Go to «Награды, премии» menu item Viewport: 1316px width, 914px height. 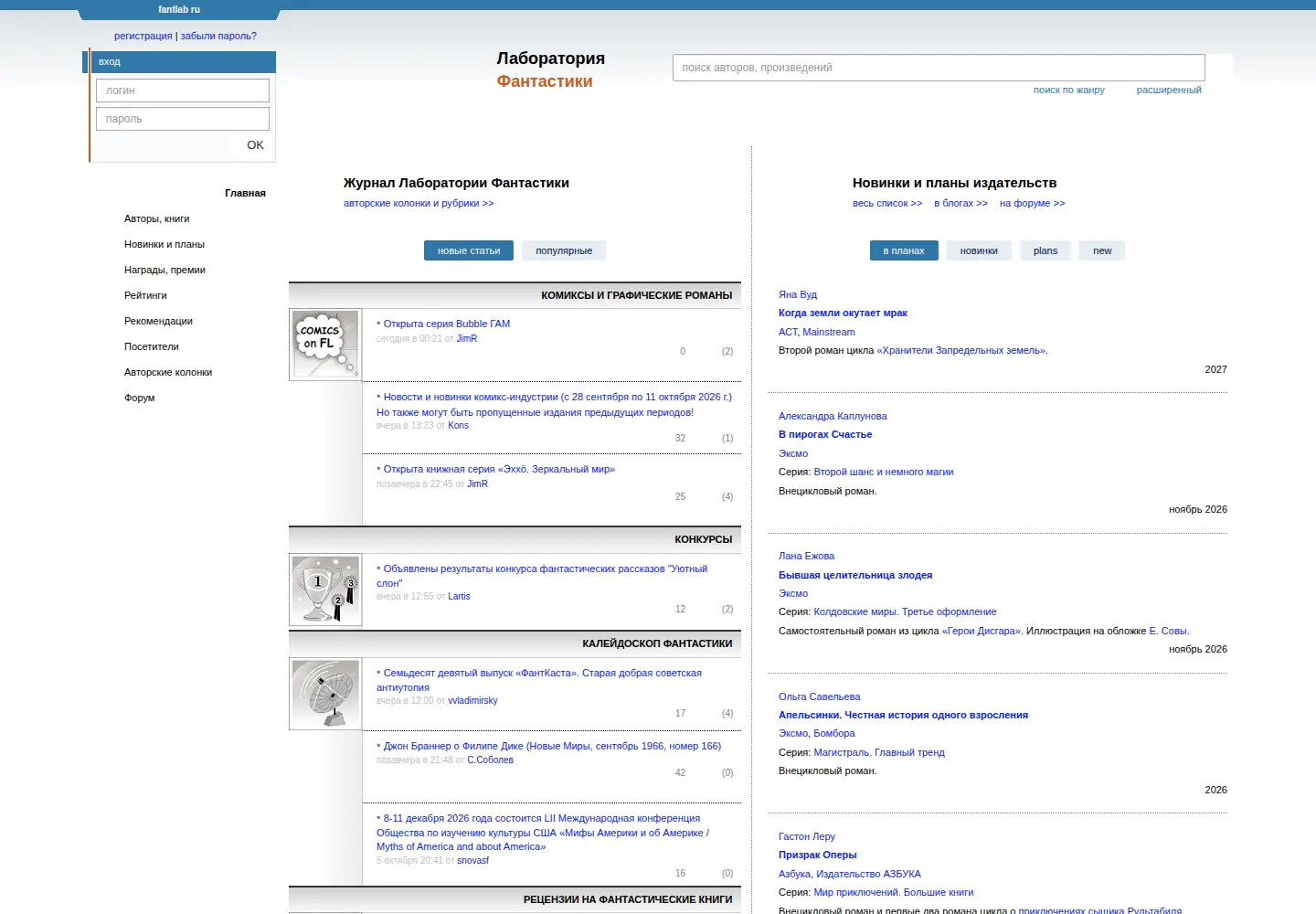pos(164,270)
